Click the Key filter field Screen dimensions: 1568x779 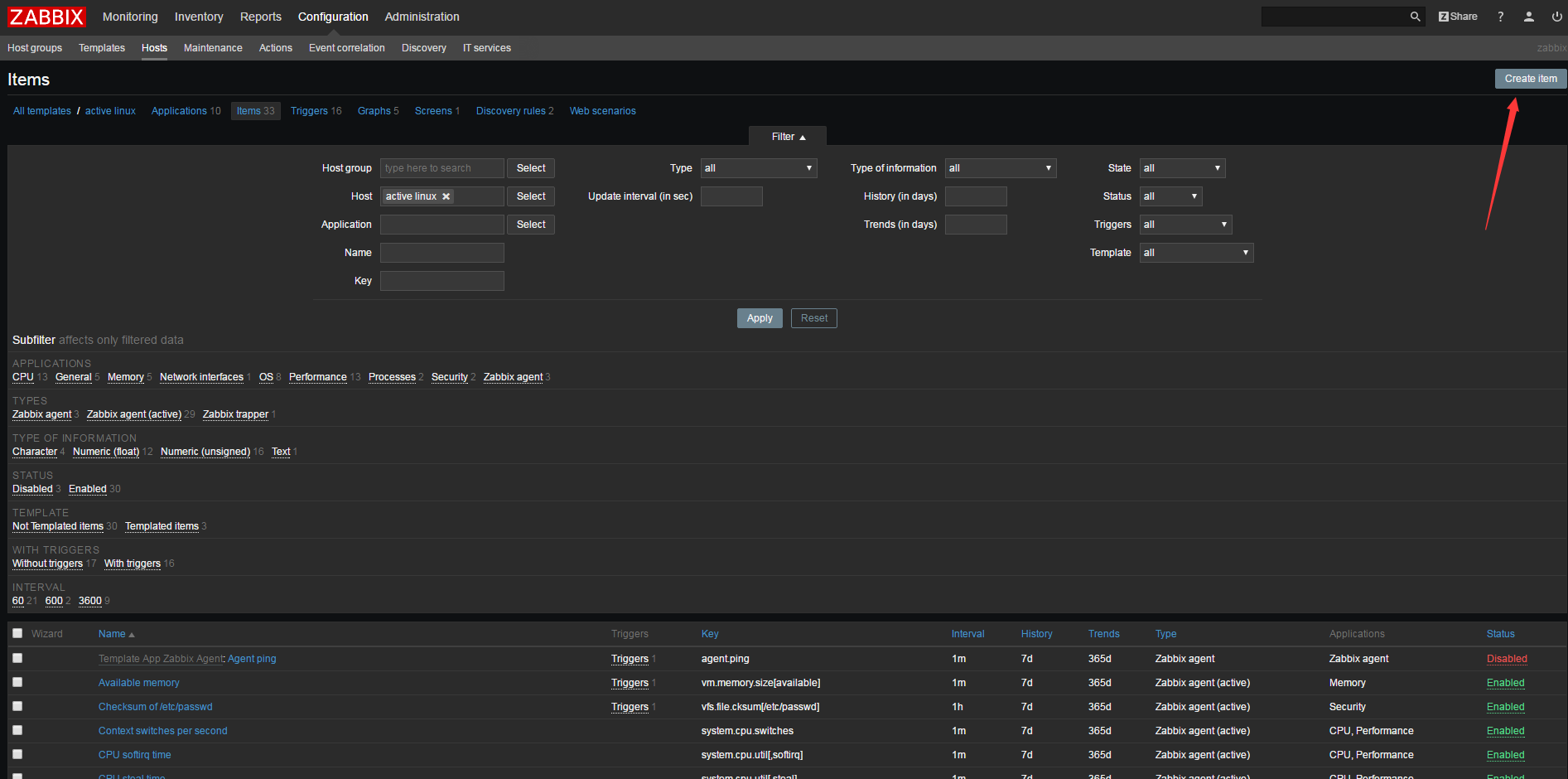pos(442,281)
